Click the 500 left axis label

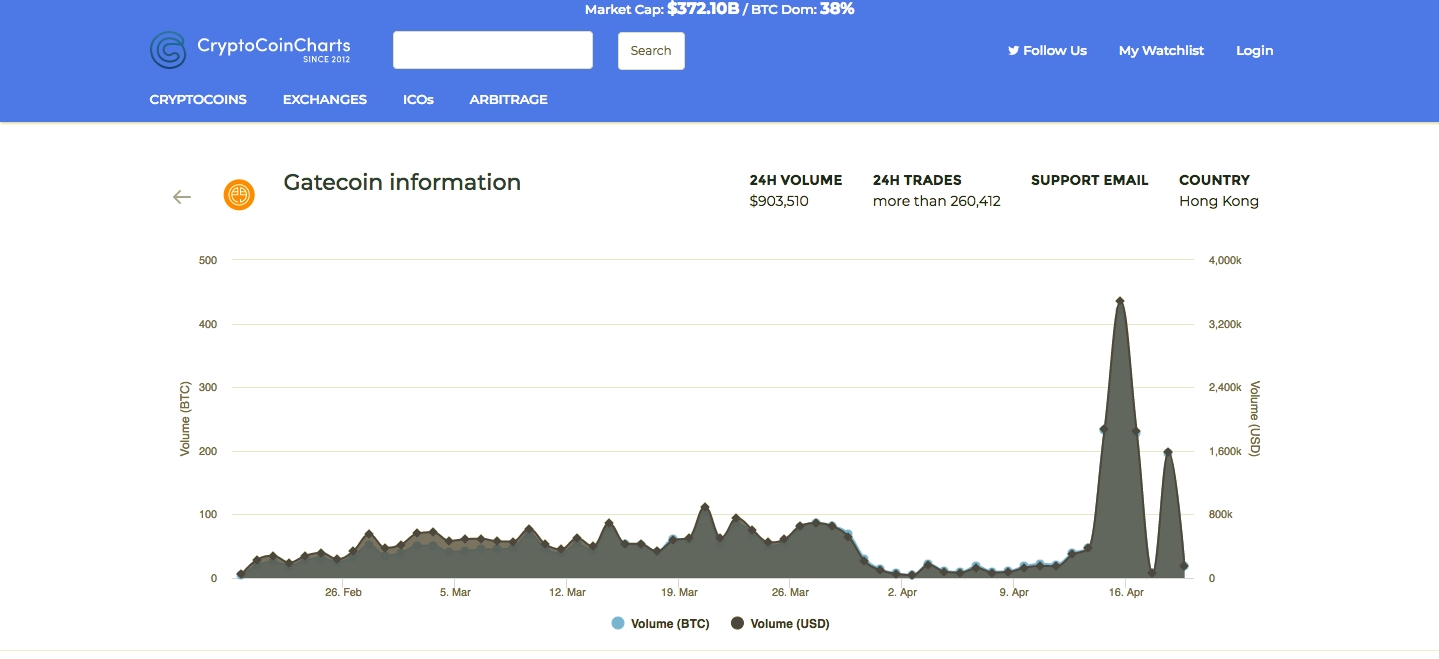(x=208, y=260)
